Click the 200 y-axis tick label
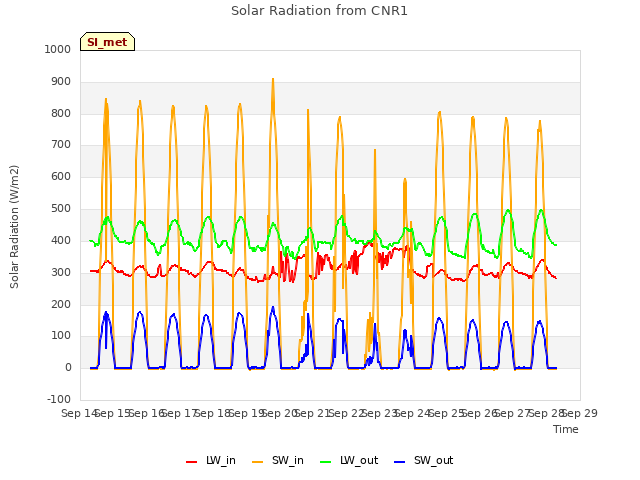 [61, 304]
